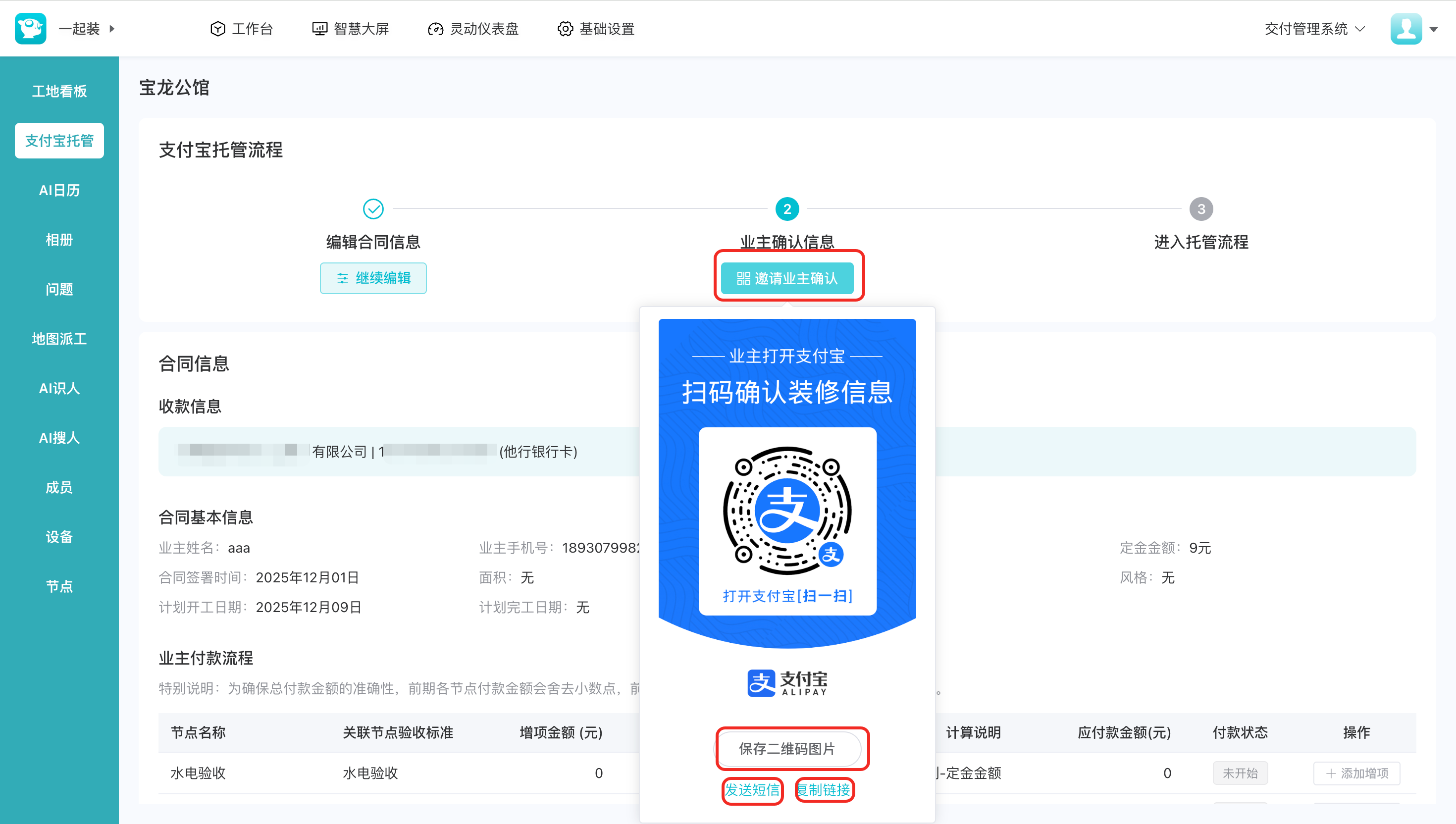The width and height of the screenshot is (1456, 824).
Task: Click step 2 circle indicator
Action: pos(786,209)
